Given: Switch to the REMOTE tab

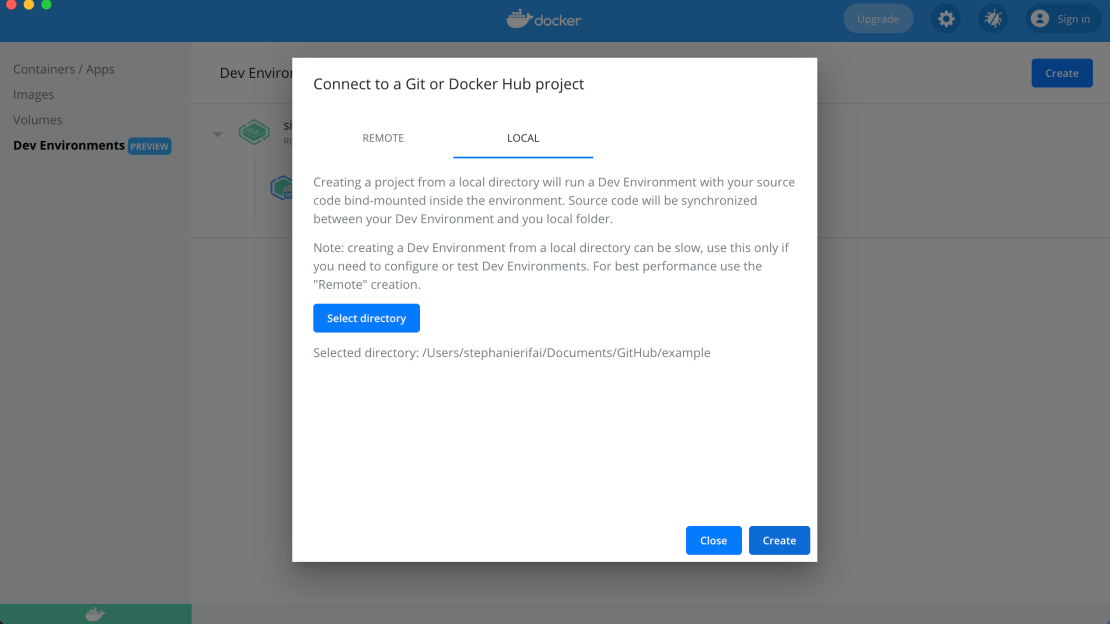Looking at the screenshot, I should (383, 138).
